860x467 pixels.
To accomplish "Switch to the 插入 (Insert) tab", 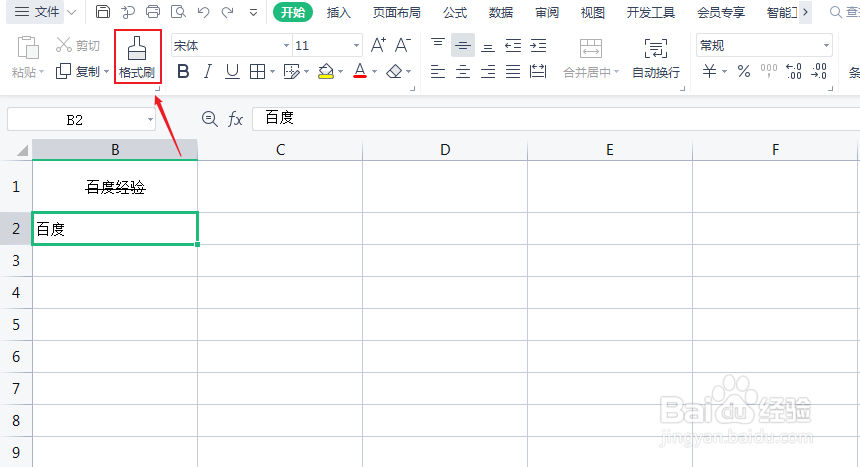I will [x=338, y=12].
